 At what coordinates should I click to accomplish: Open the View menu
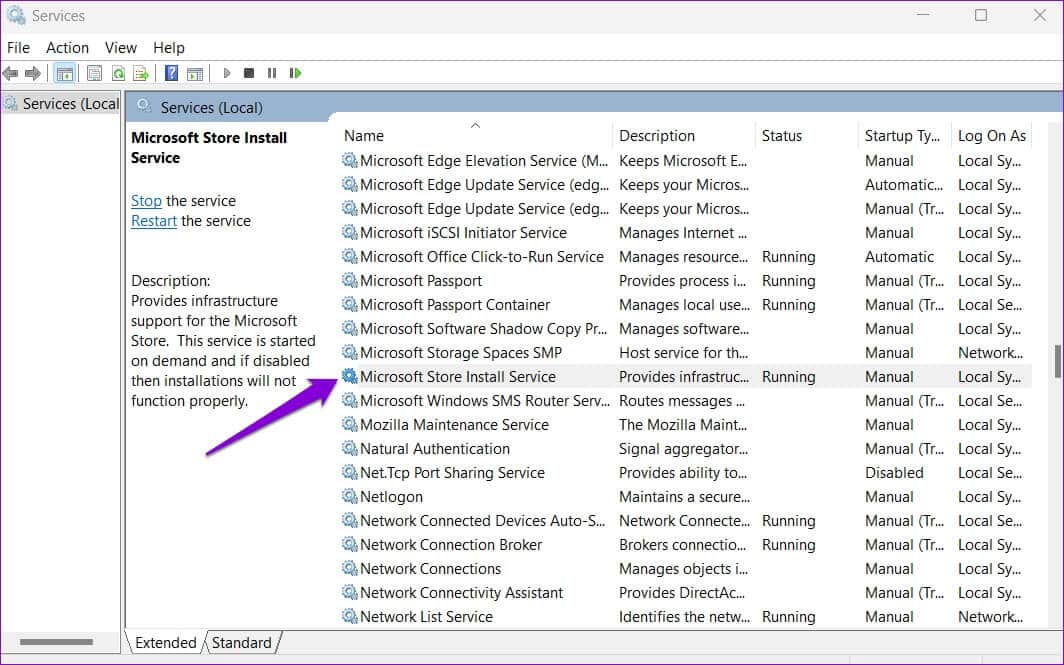(x=121, y=48)
